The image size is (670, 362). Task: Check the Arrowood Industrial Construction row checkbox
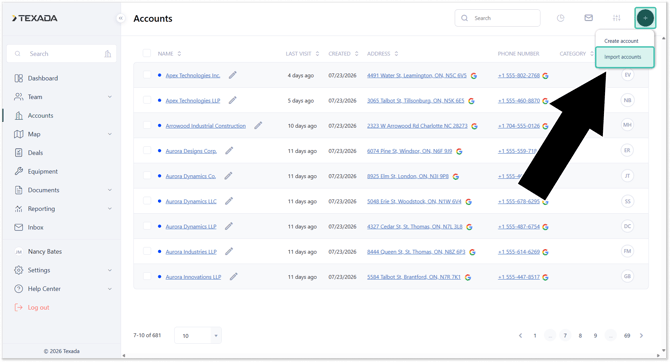tap(147, 125)
